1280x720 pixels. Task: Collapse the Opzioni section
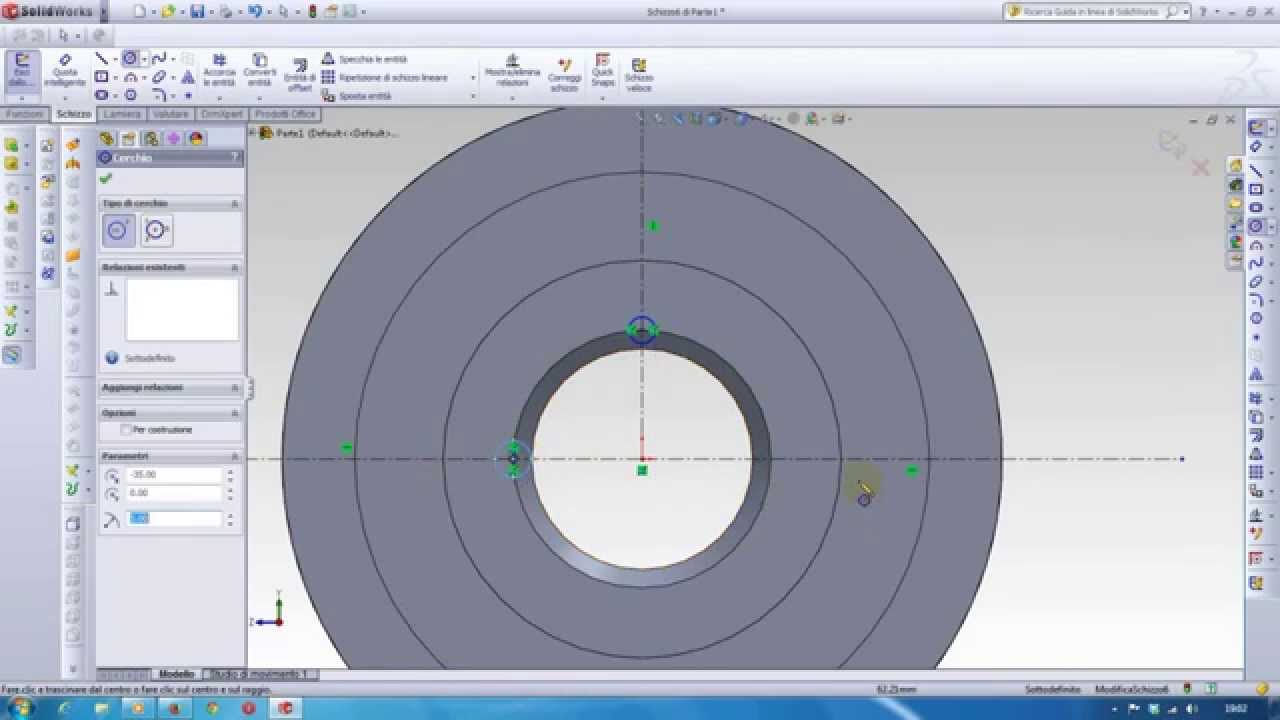[x=235, y=413]
